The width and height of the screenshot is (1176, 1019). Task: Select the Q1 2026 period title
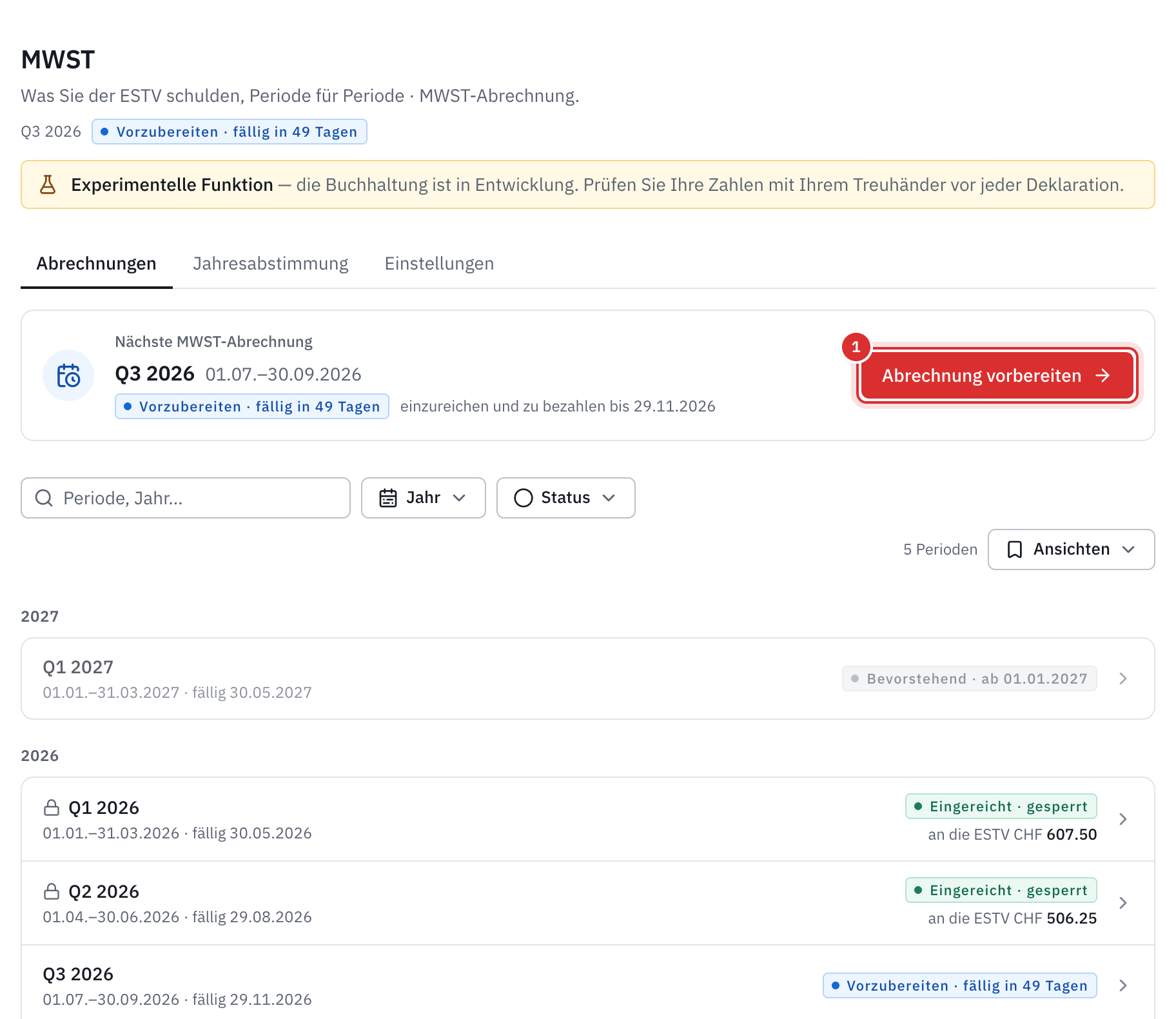(104, 807)
